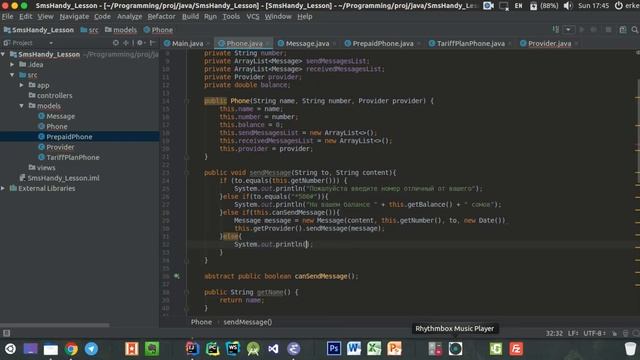Click the models breadcrumb in navigation bar
Viewport: 640px width, 360px height.
coord(121,30)
